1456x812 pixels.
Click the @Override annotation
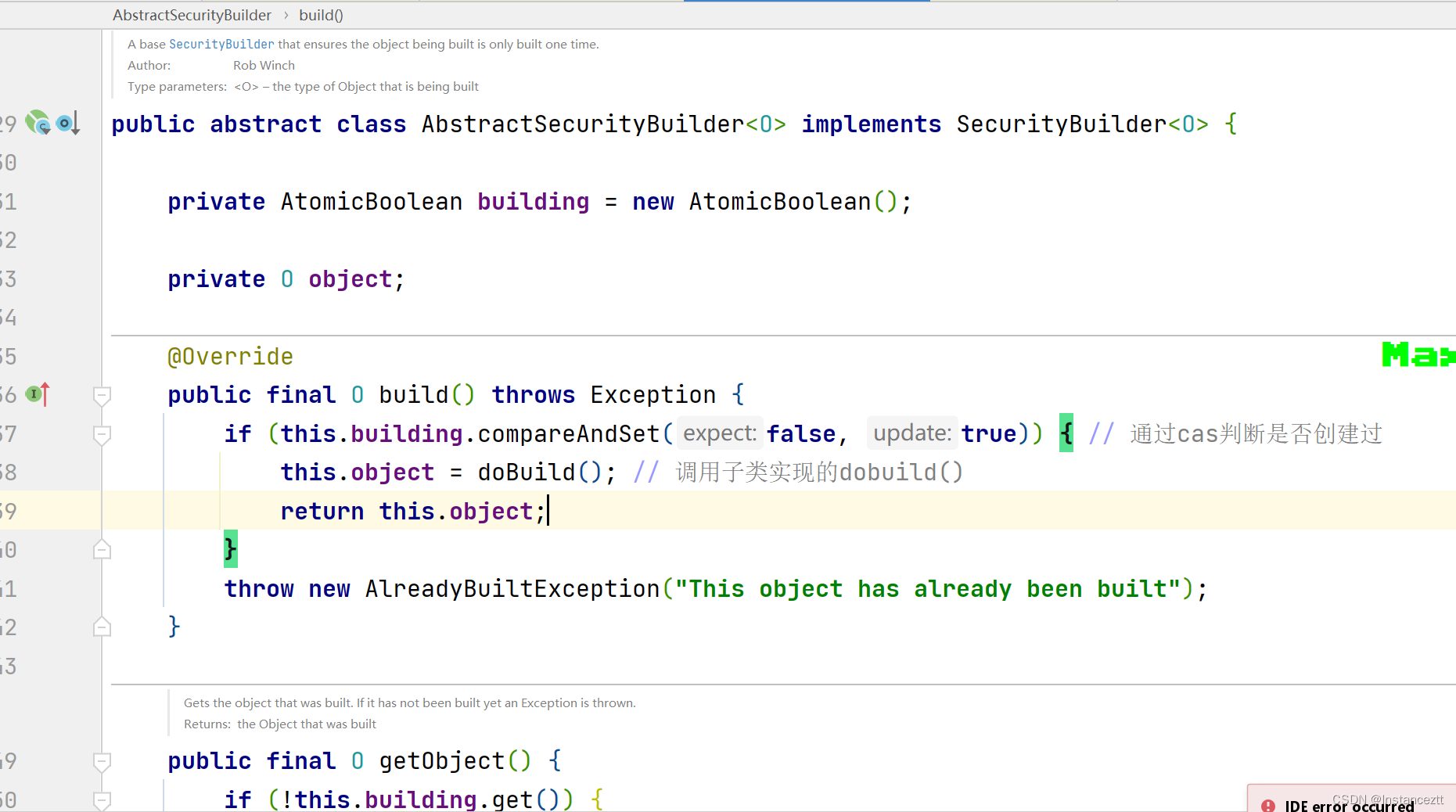(x=230, y=357)
